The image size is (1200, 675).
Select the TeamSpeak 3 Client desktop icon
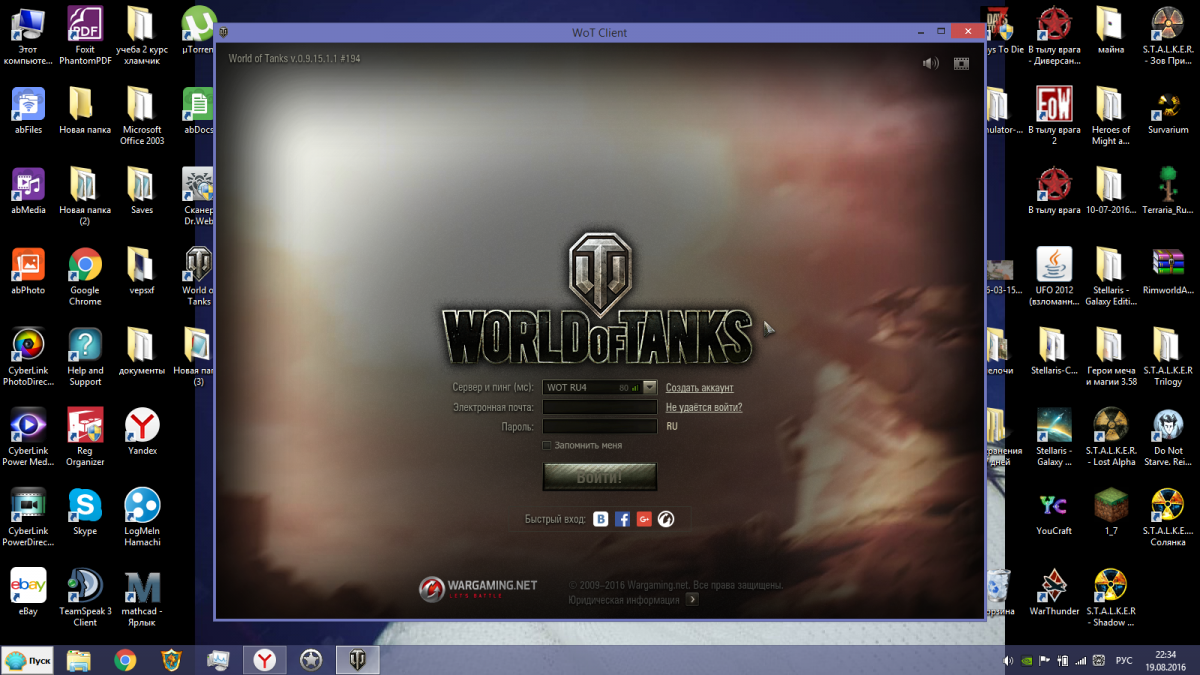(x=85, y=597)
